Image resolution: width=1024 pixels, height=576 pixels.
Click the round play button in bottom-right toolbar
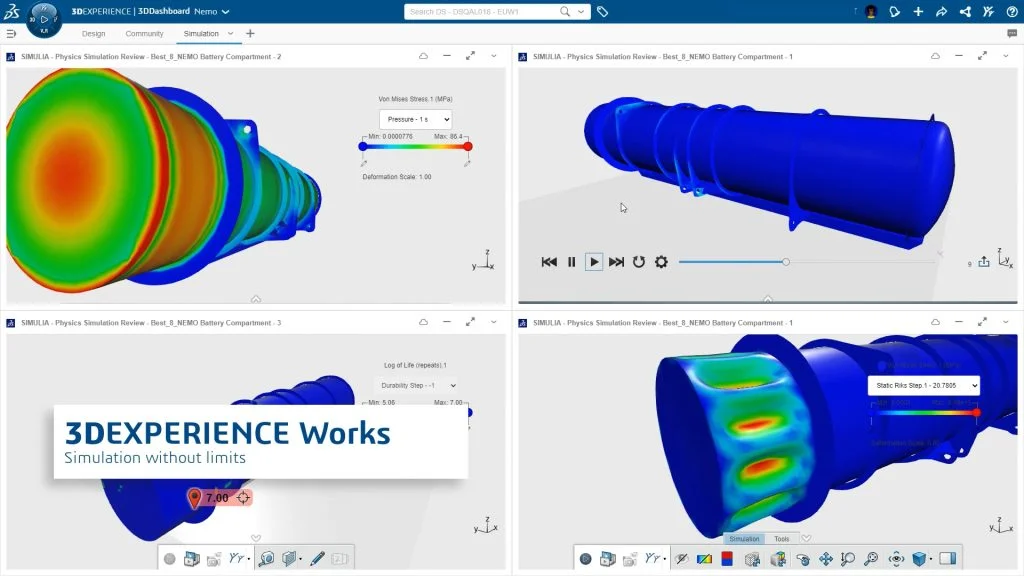pyautogui.click(x=585, y=559)
